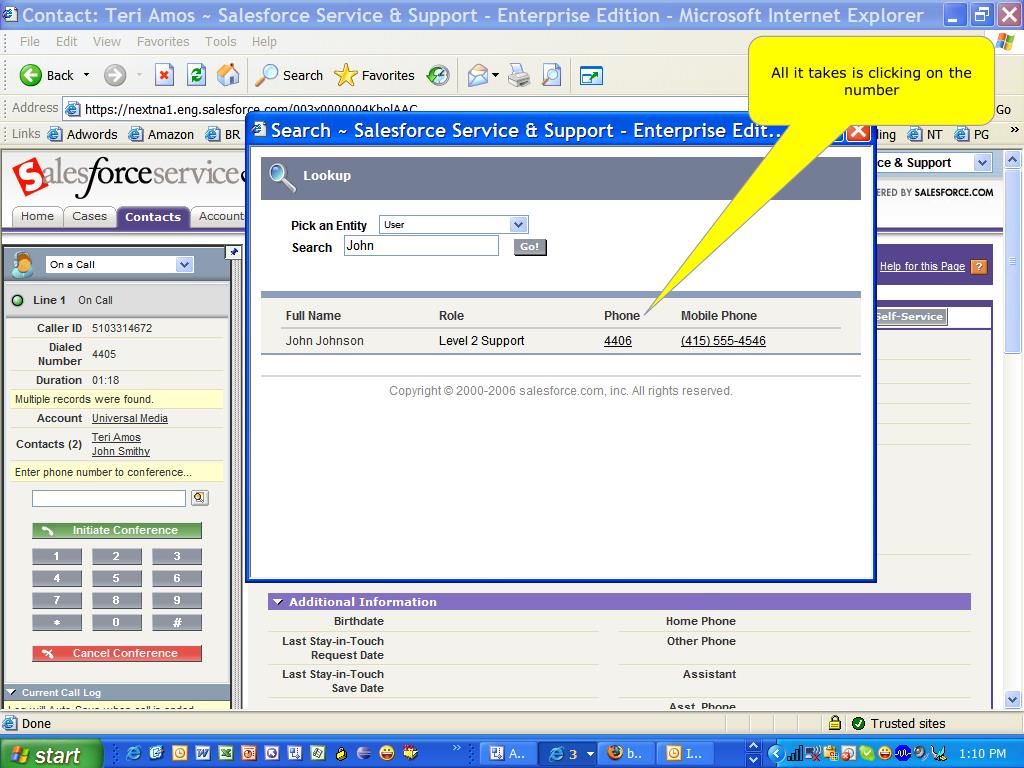This screenshot has height=768, width=1024.
Task: Open the Service & Support app dropdown
Action: pos(982,163)
